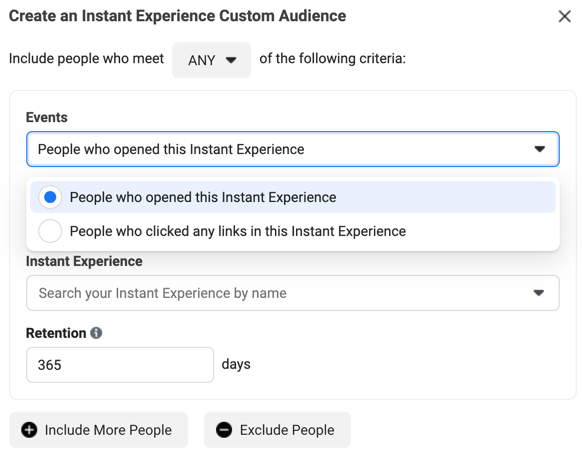Click the Exclude People button
The height and width of the screenshot is (460, 582).
pyautogui.click(x=277, y=430)
